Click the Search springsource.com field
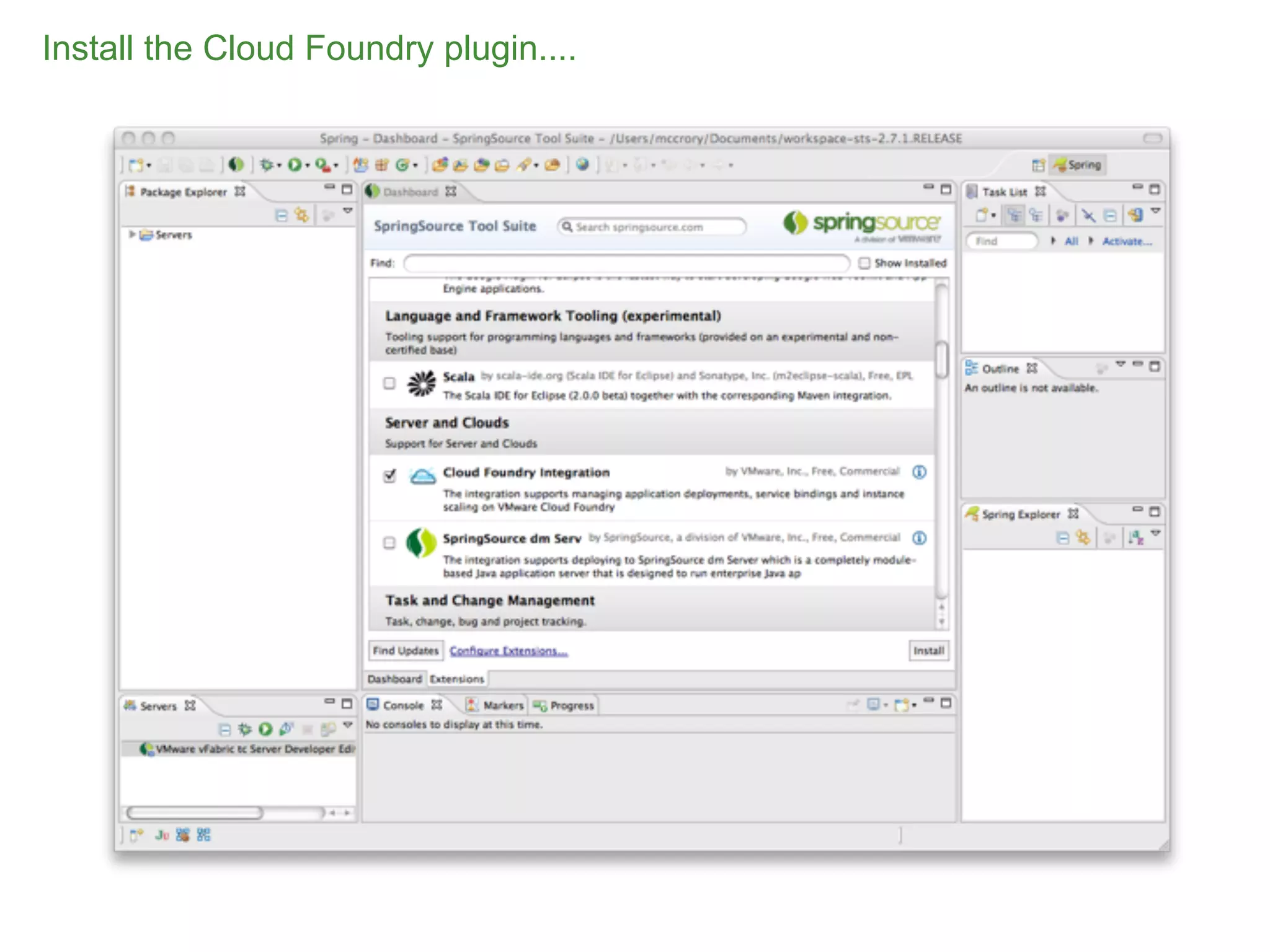This screenshot has width=1270, height=952. click(651, 227)
